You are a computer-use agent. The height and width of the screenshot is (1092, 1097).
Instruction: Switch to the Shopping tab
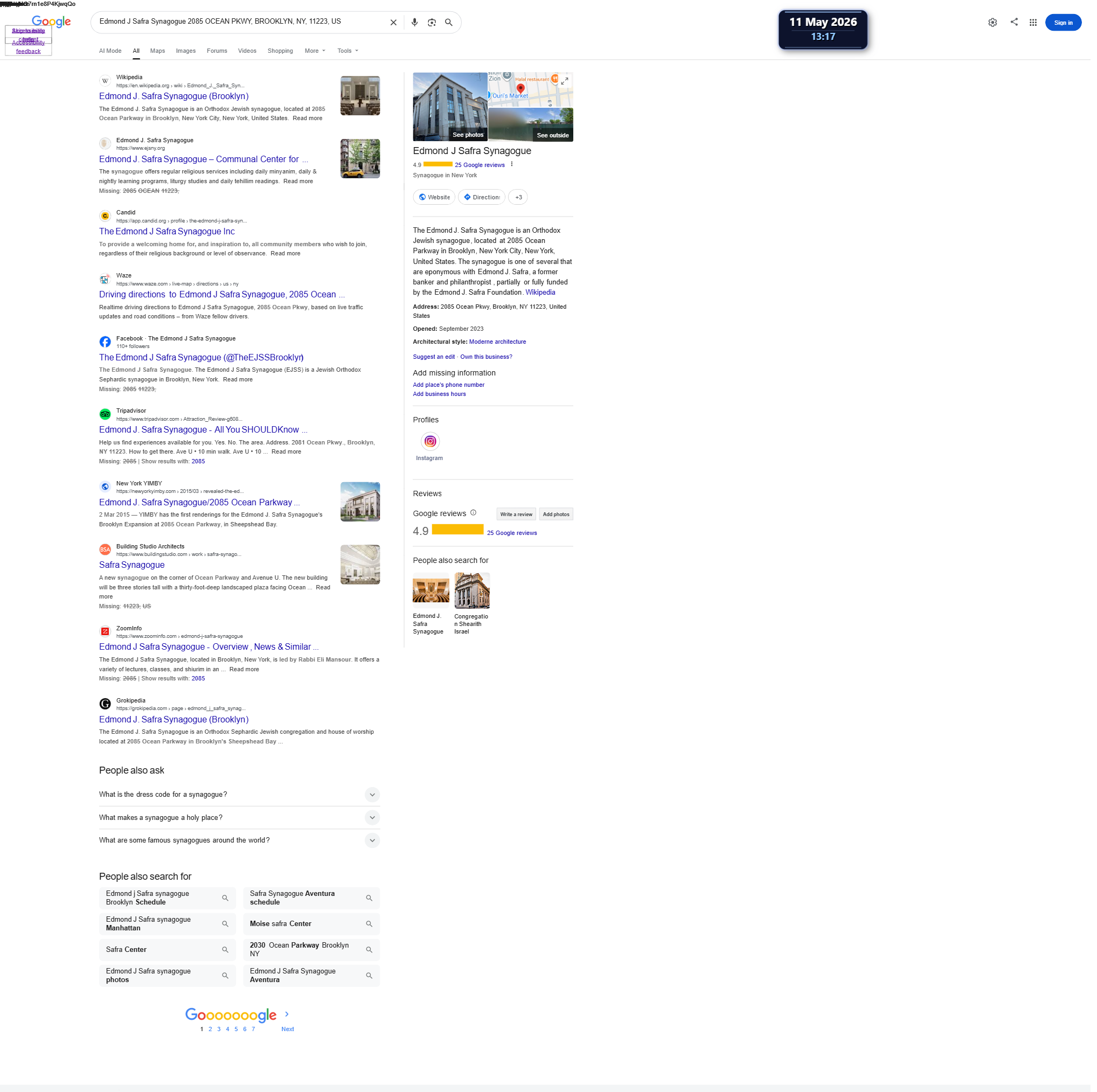(282, 51)
